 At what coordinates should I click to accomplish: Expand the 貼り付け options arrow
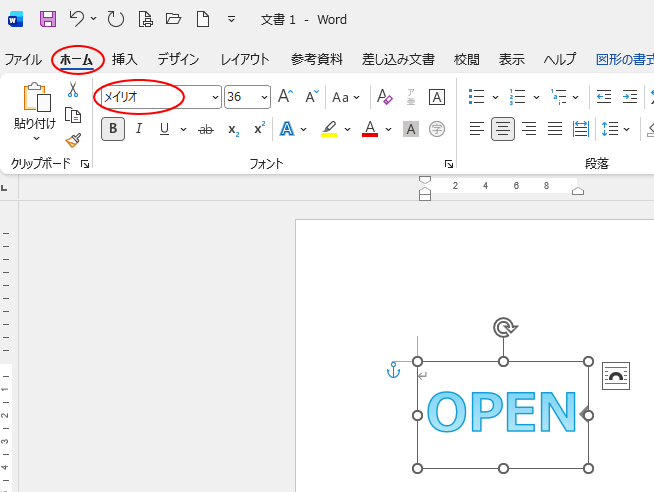click(x=36, y=138)
